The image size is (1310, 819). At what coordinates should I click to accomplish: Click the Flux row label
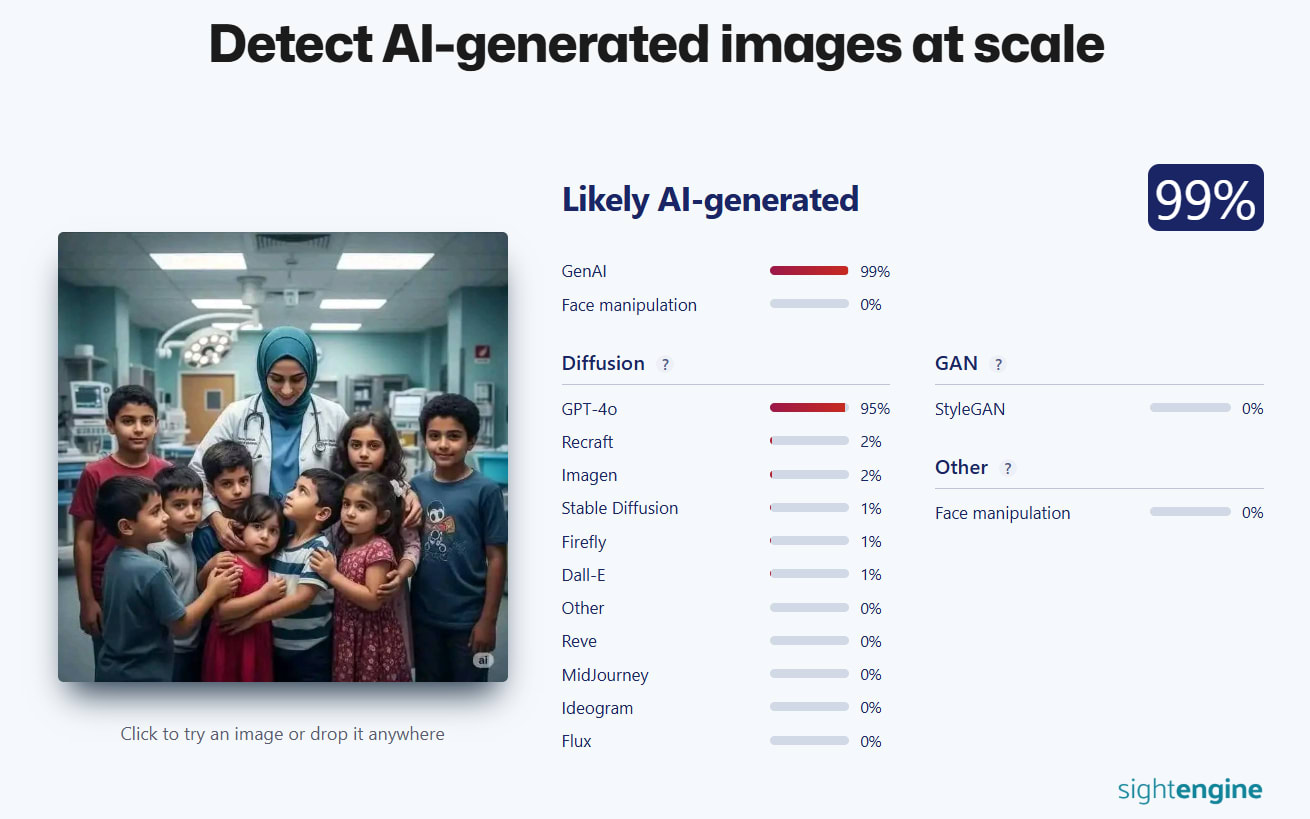coord(577,741)
